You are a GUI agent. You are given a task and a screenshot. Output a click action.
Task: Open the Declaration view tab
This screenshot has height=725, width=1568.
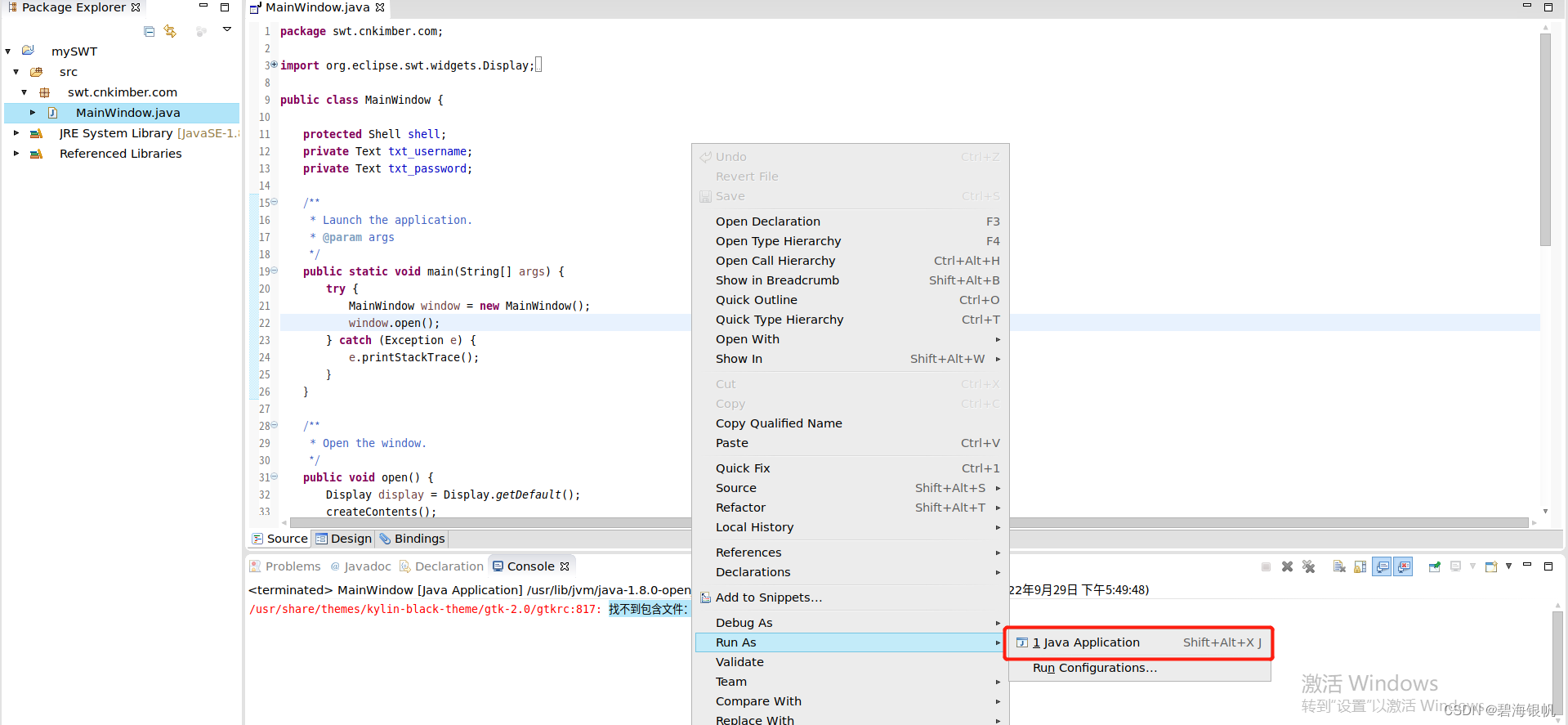point(441,566)
